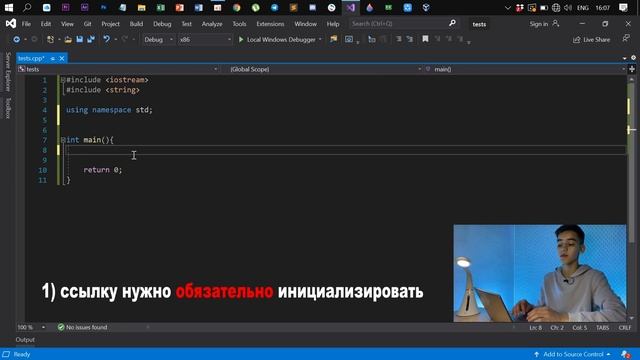Screen dimensions: 640x360
Task: Open the Git menu
Action: [x=87, y=24]
